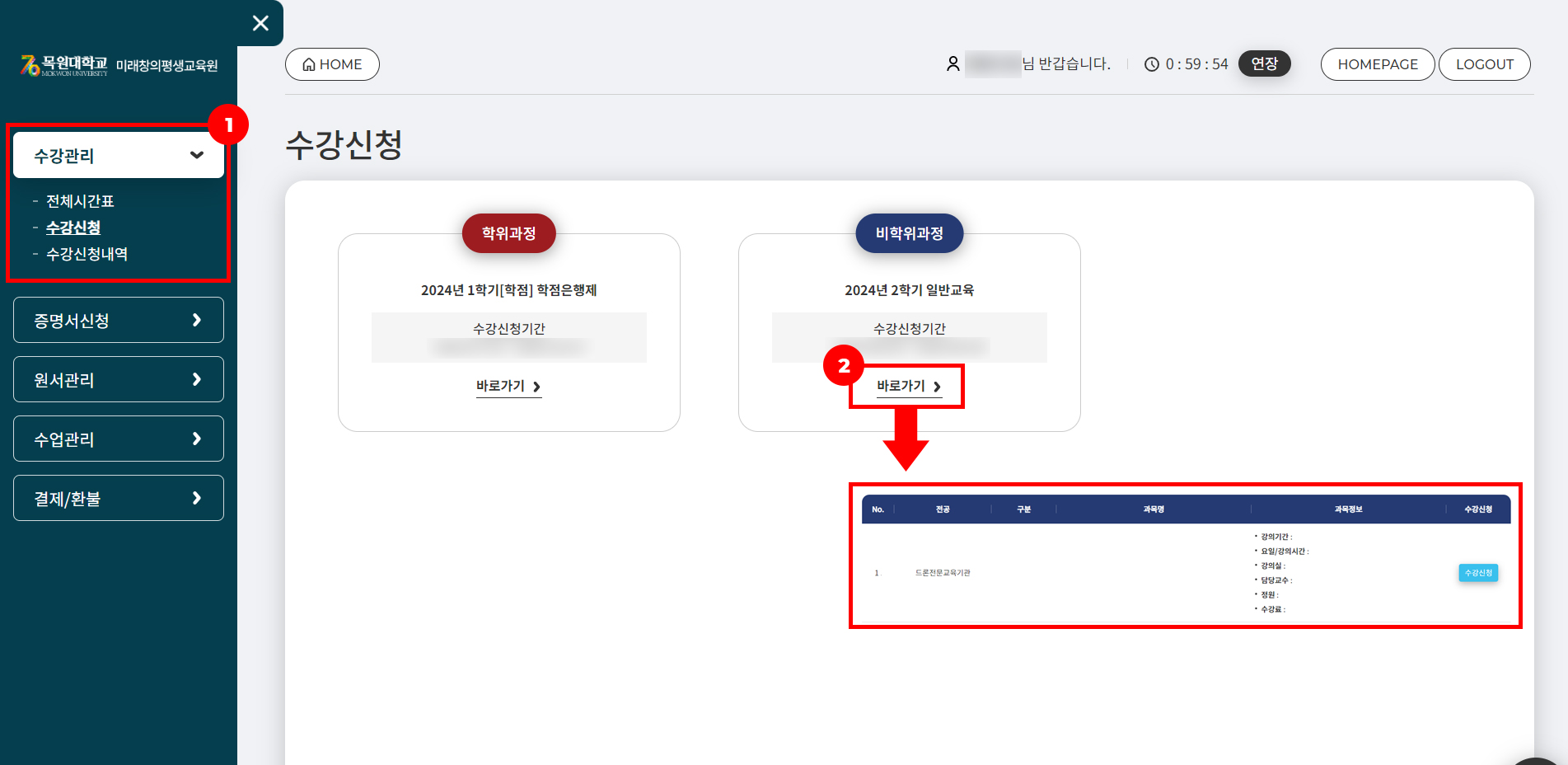Click the 수강신청 page heading
This screenshot has height=765, width=1568.
pyautogui.click(x=344, y=145)
